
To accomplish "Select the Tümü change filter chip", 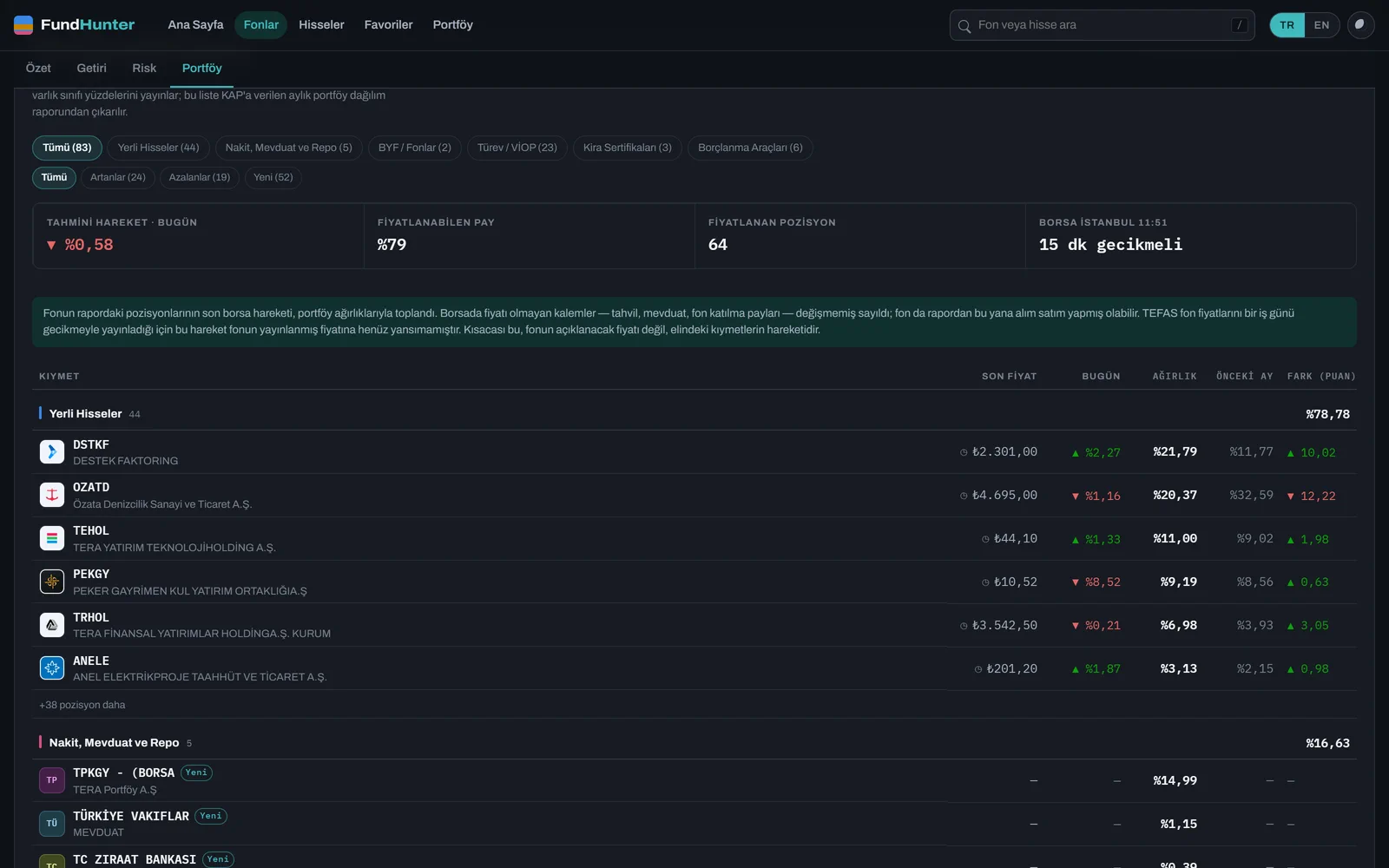I will [x=54, y=177].
